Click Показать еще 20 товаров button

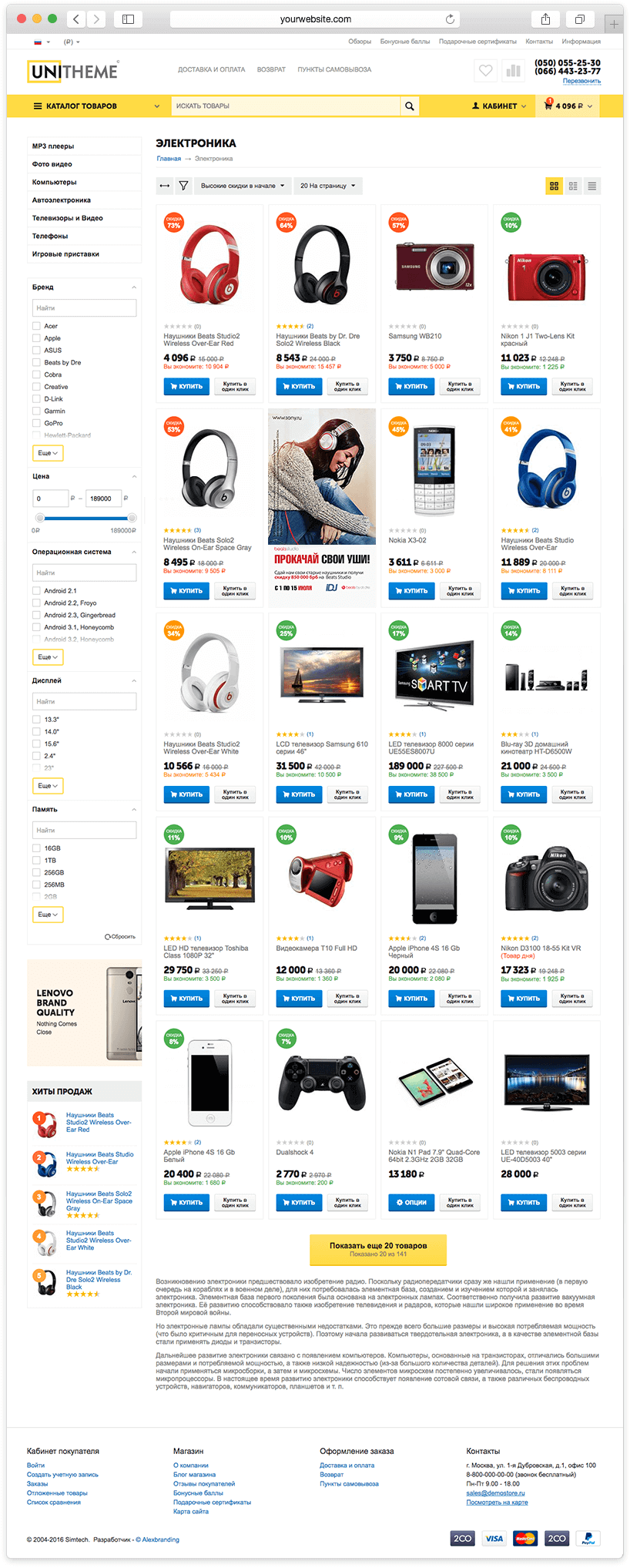[x=378, y=1249]
